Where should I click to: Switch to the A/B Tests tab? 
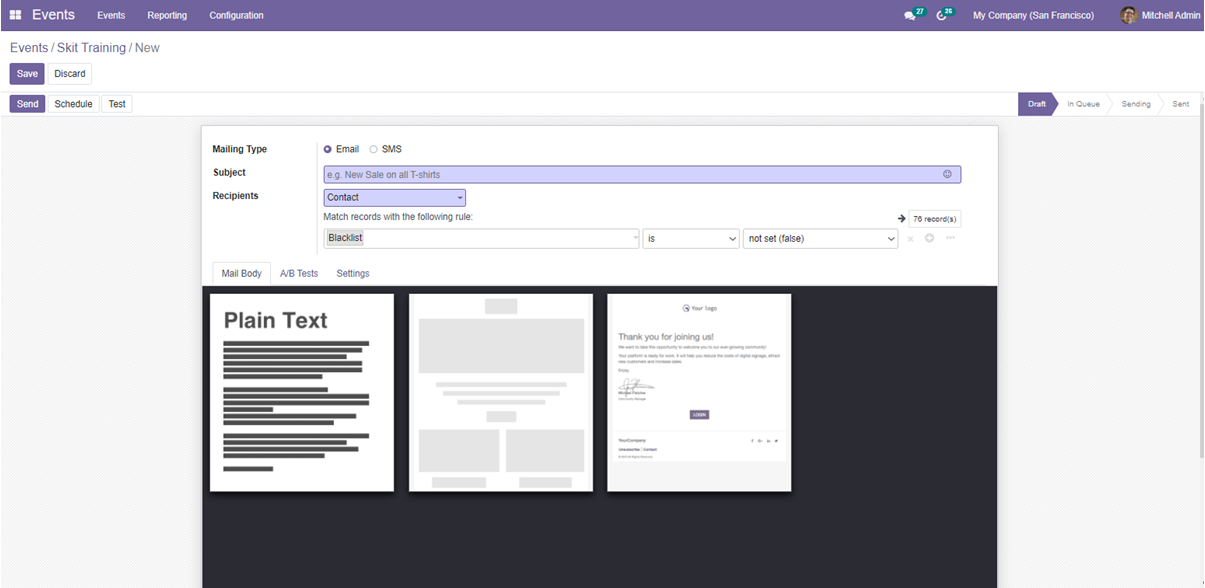pos(298,273)
